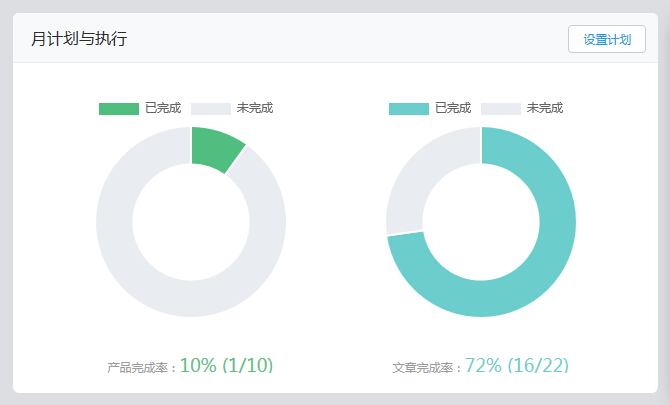The image size is (670, 405).
Task: Select the 月计划与执行 panel title
Action: 79,39
